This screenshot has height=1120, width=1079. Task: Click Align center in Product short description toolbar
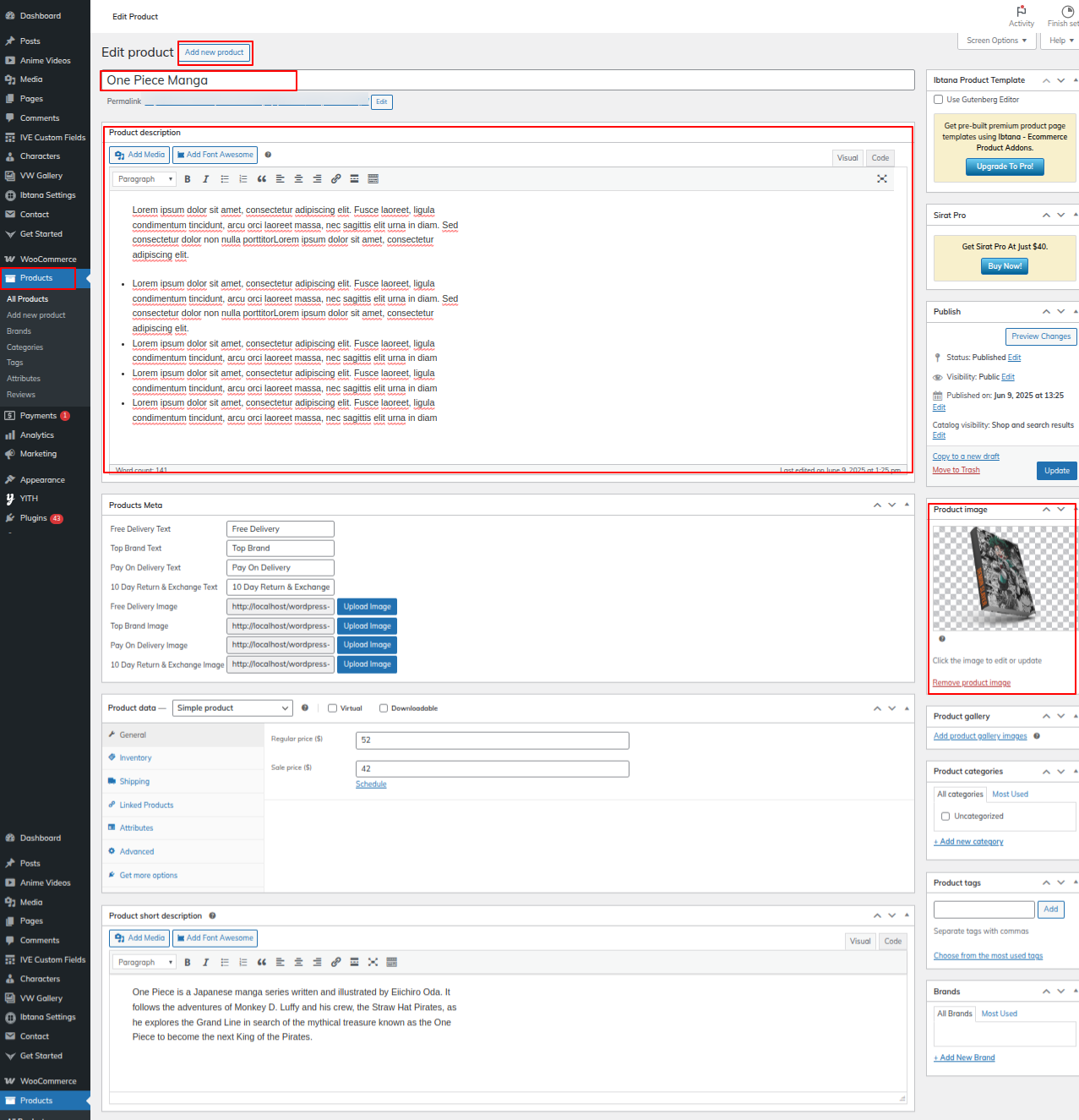(x=298, y=963)
